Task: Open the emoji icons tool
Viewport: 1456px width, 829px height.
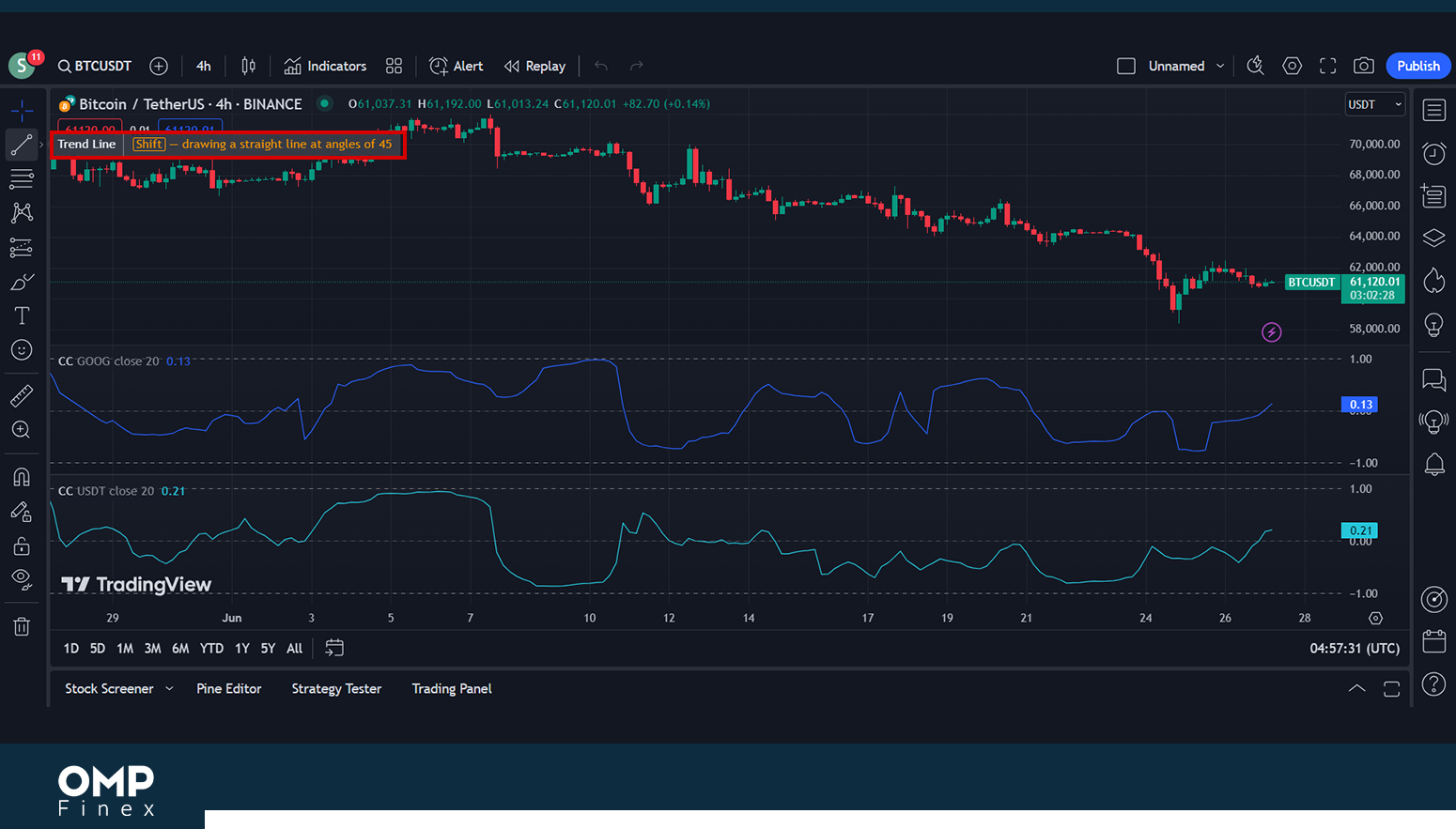Action: tap(22, 350)
